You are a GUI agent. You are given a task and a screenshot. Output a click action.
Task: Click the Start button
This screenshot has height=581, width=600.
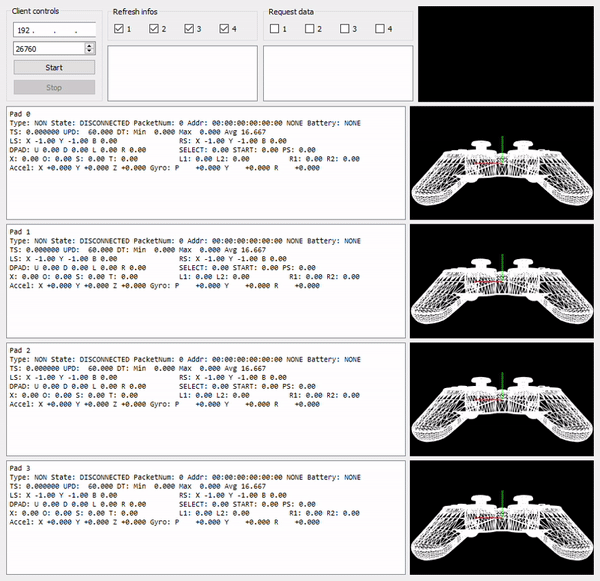[x=54, y=67]
